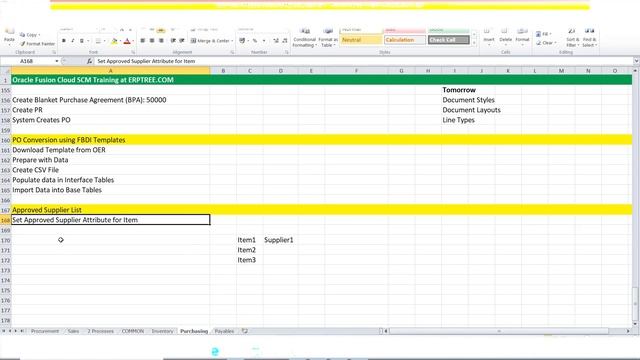Switch to the 2 Processes sheet tab

tap(100, 331)
